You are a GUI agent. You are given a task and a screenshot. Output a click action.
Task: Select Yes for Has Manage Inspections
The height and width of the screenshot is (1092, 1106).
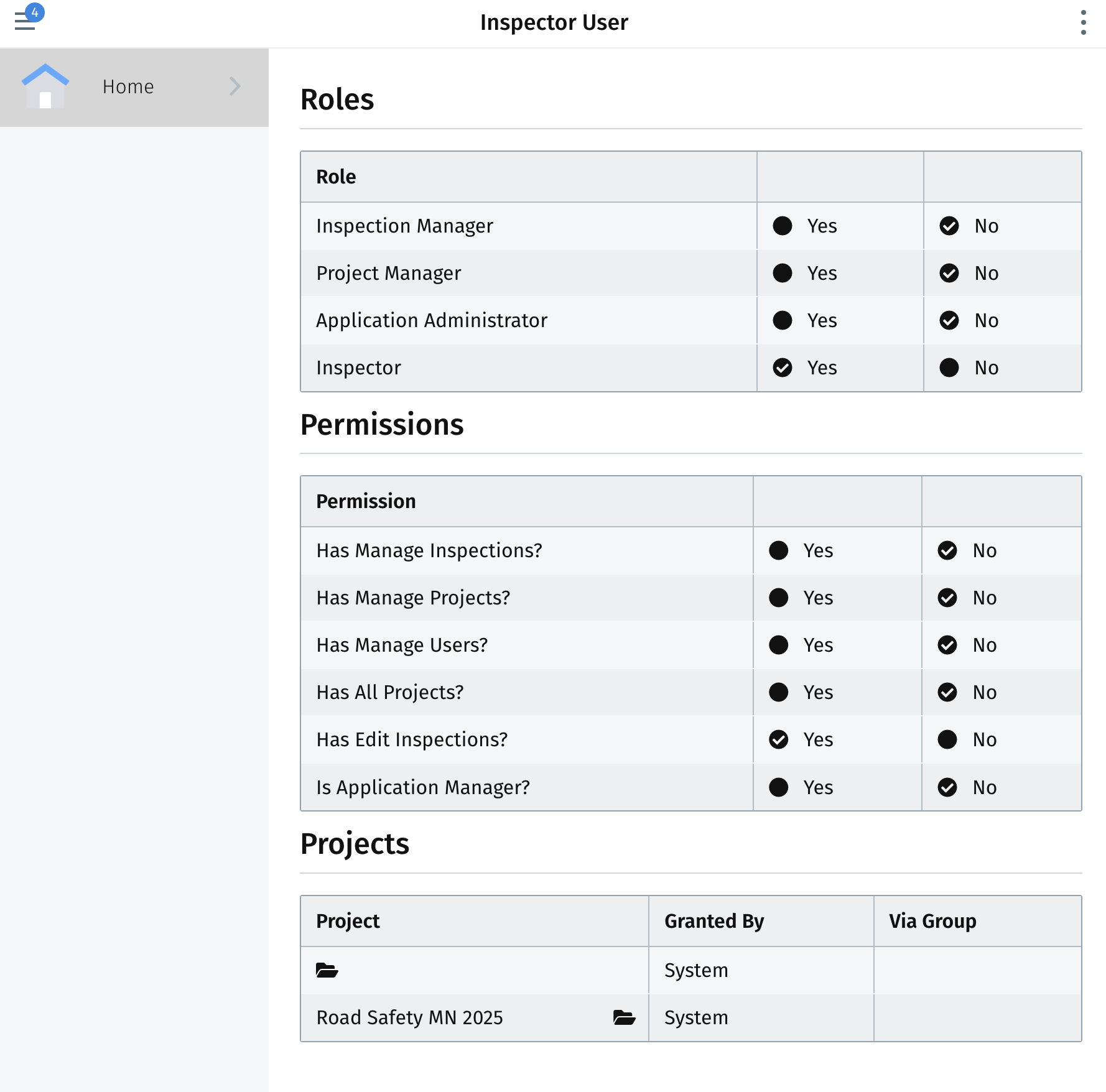(778, 550)
